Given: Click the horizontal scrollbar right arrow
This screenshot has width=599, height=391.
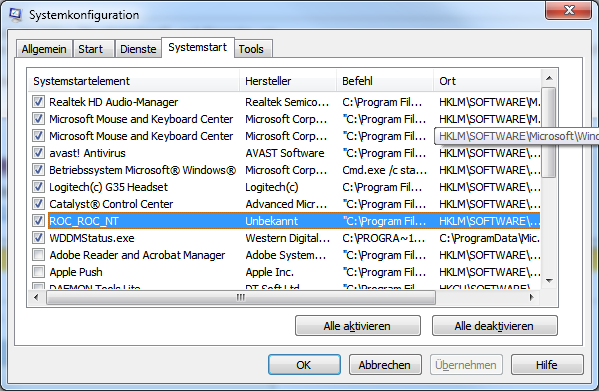Looking at the screenshot, I should (531, 297).
